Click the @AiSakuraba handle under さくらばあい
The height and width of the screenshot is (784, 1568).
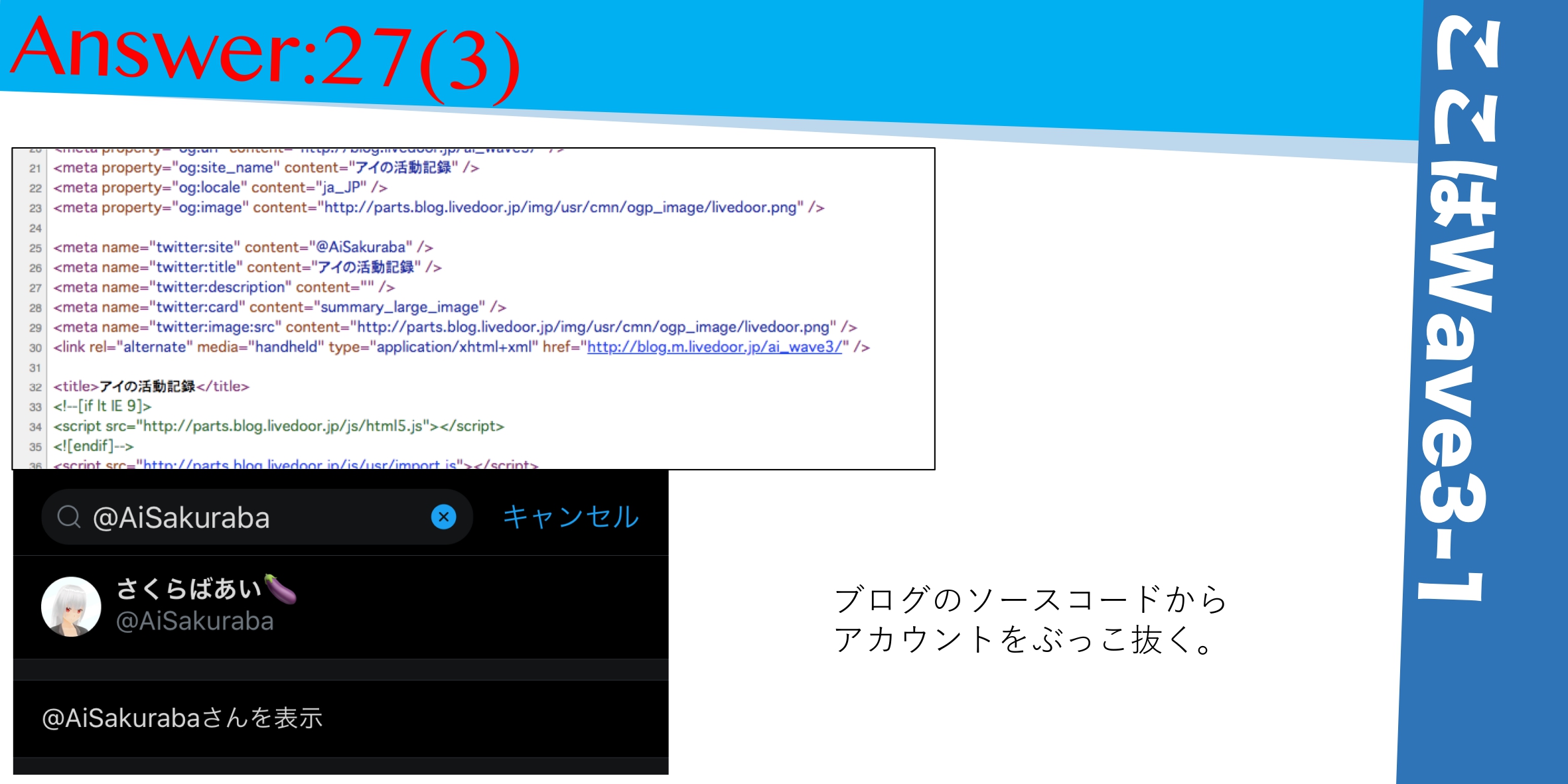(x=194, y=621)
